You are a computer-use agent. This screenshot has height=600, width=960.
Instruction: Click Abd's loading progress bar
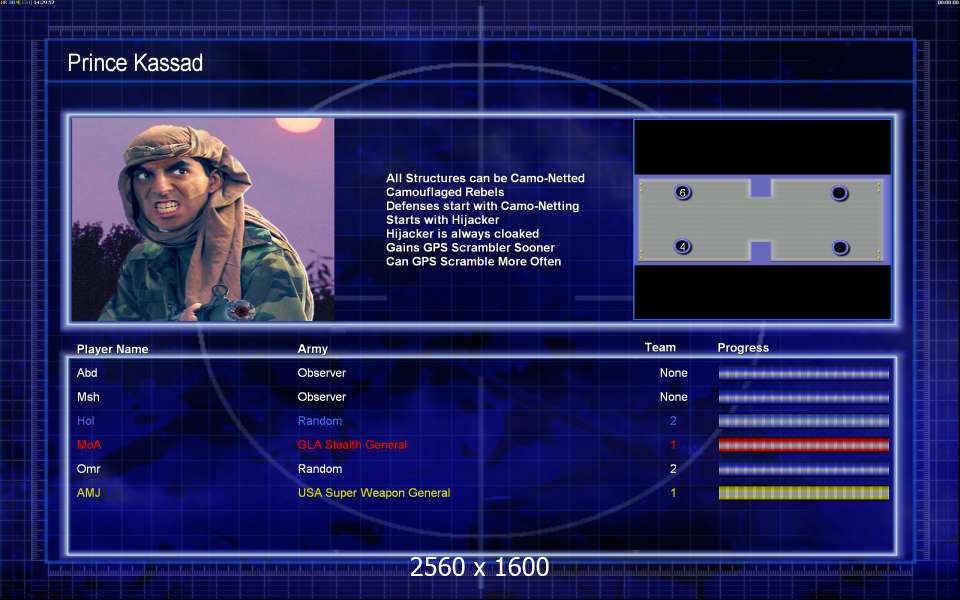803,373
